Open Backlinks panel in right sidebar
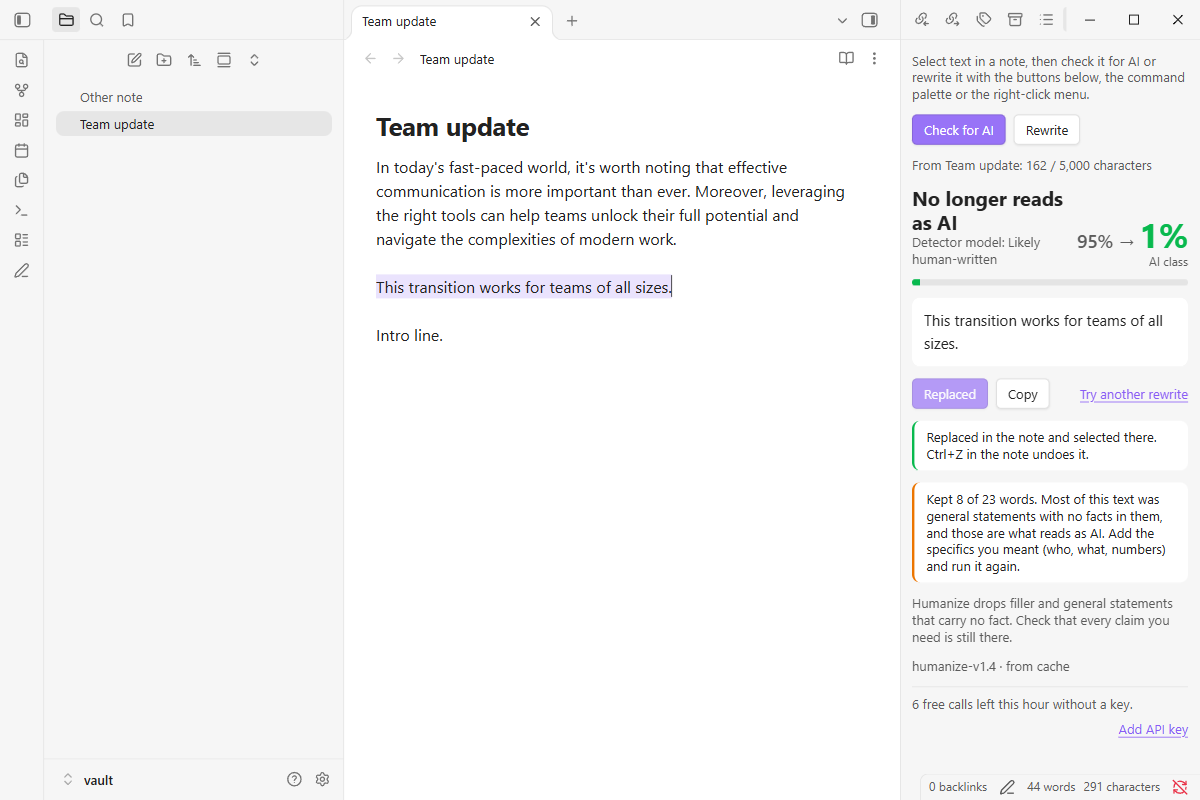1200x800 pixels. (921, 19)
